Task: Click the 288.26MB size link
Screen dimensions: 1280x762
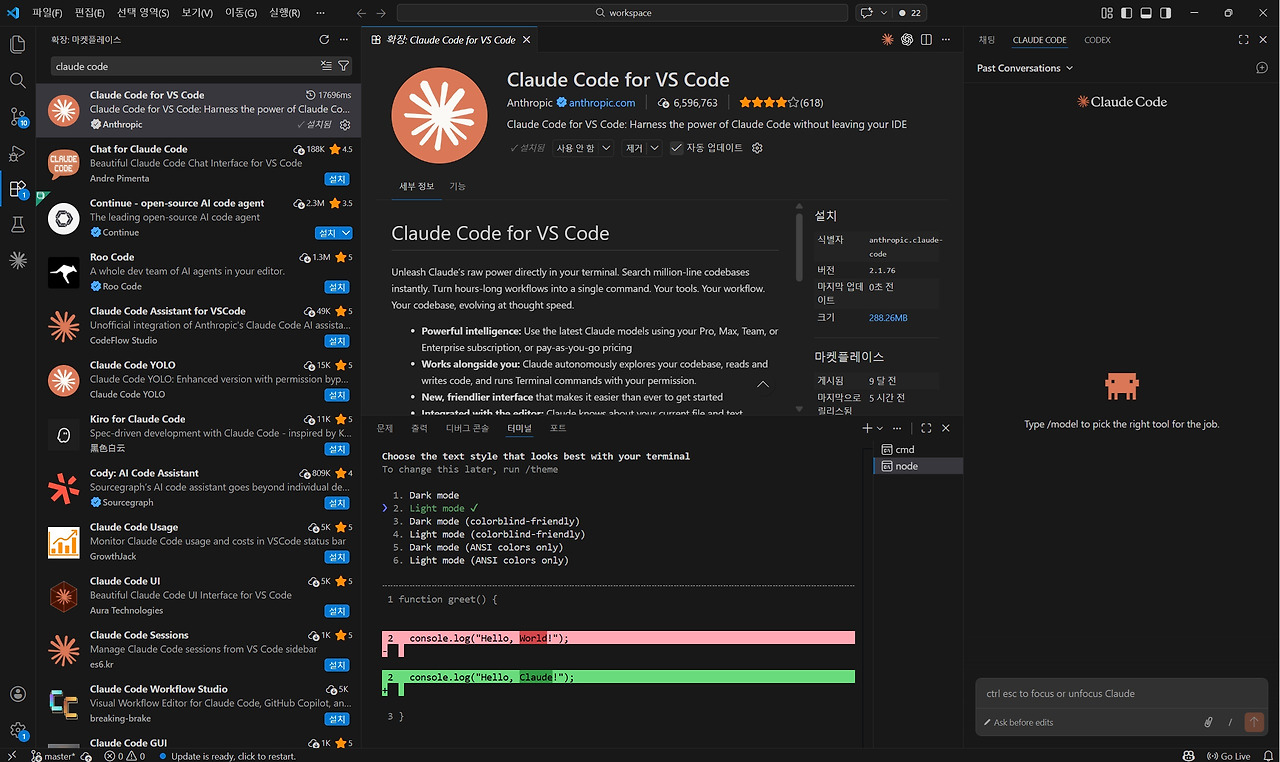Action: (888, 318)
